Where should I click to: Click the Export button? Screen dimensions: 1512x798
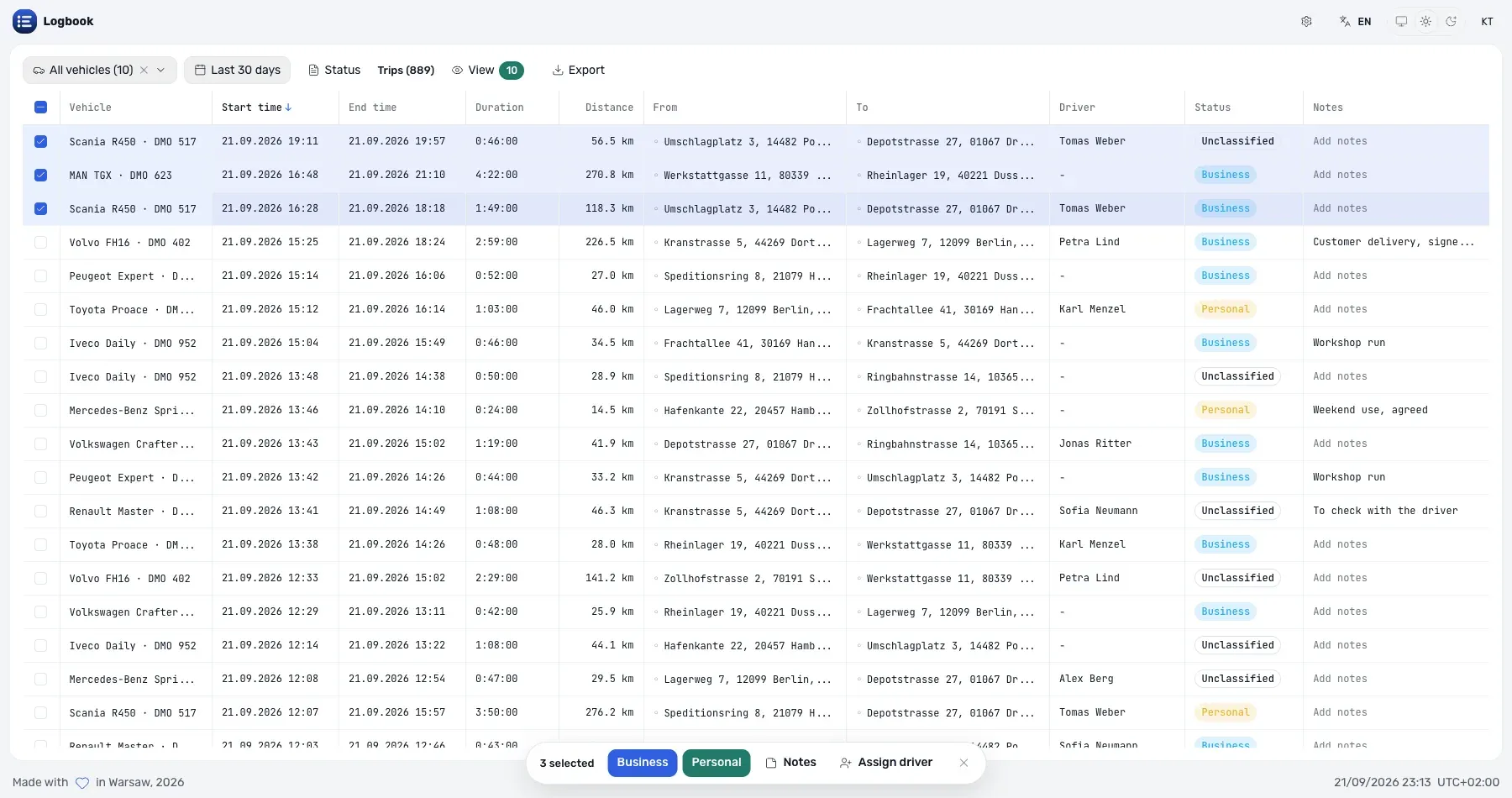click(578, 71)
